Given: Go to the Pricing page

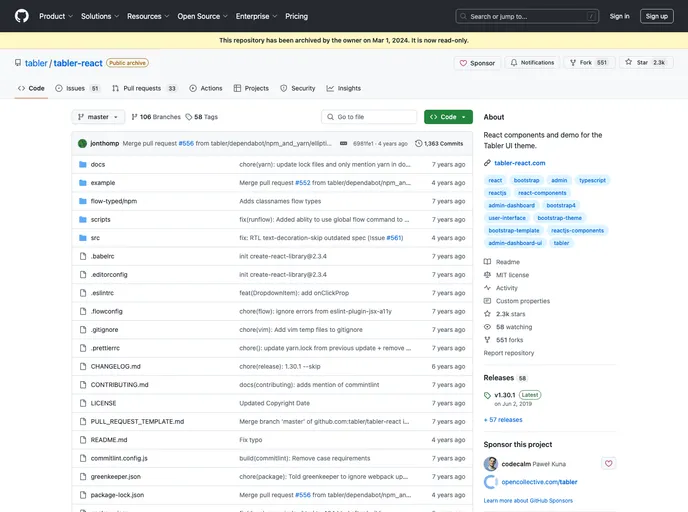Looking at the screenshot, I should click(x=297, y=16).
